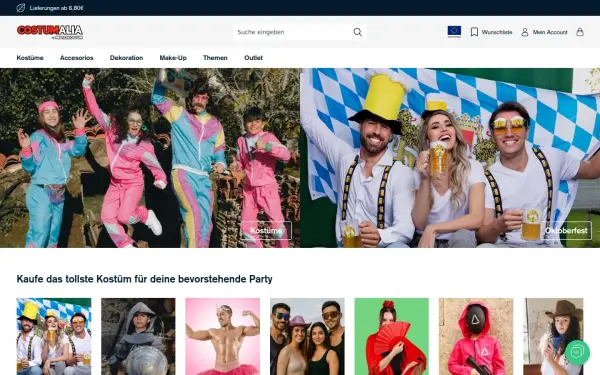Open the Dekoration menu

126,58
